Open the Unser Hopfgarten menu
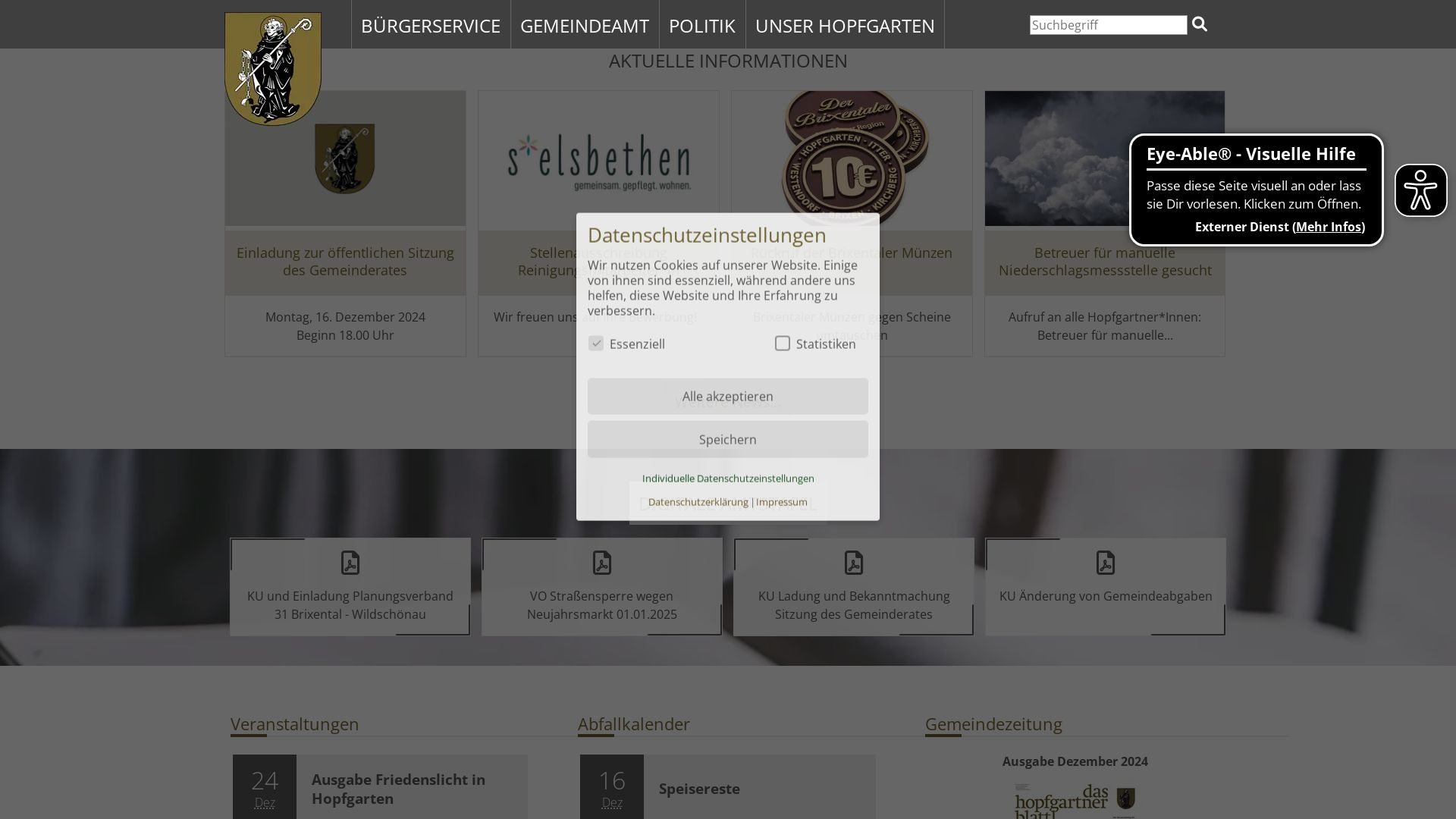1456x819 pixels. point(845,25)
